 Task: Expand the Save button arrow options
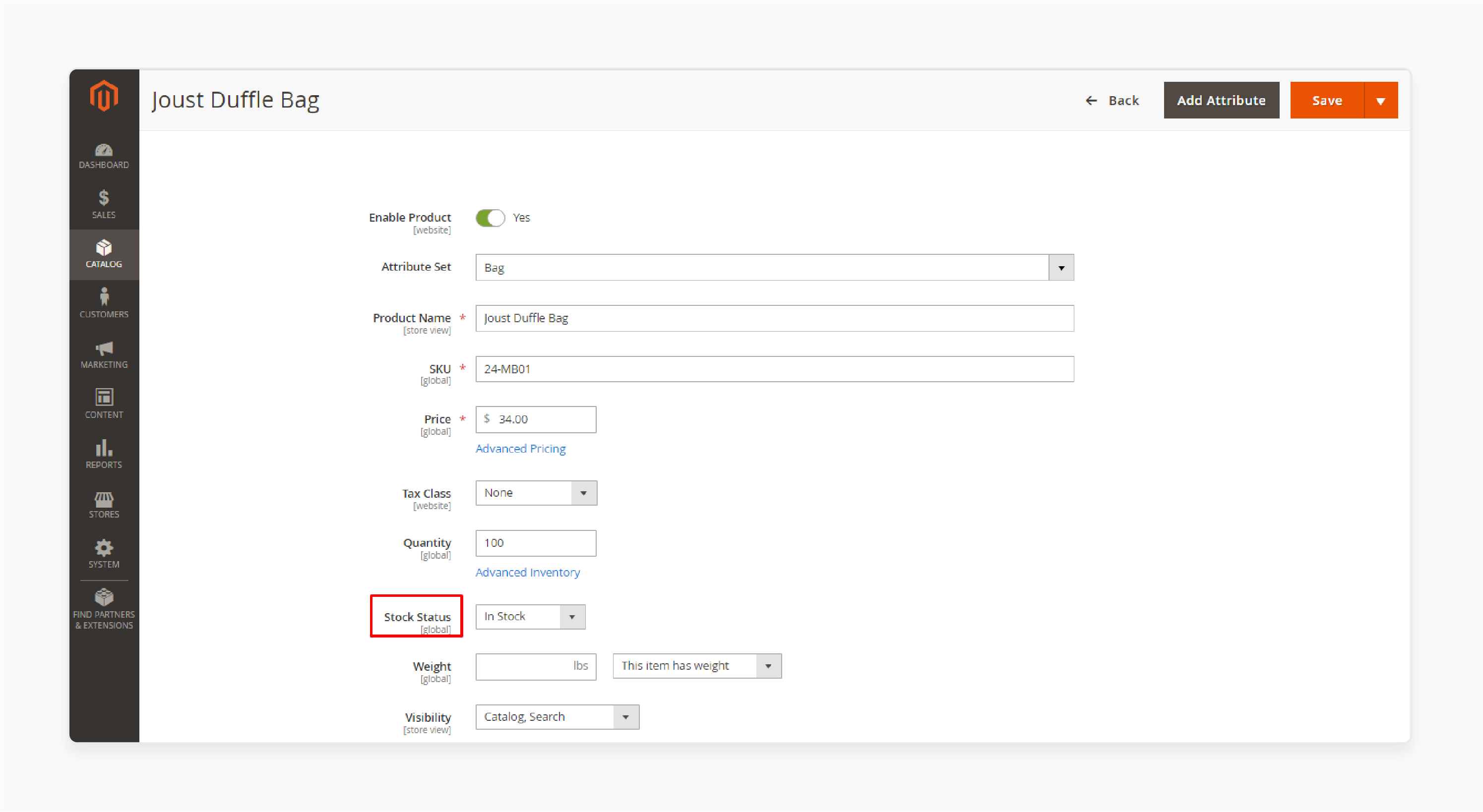pos(1380,101)
